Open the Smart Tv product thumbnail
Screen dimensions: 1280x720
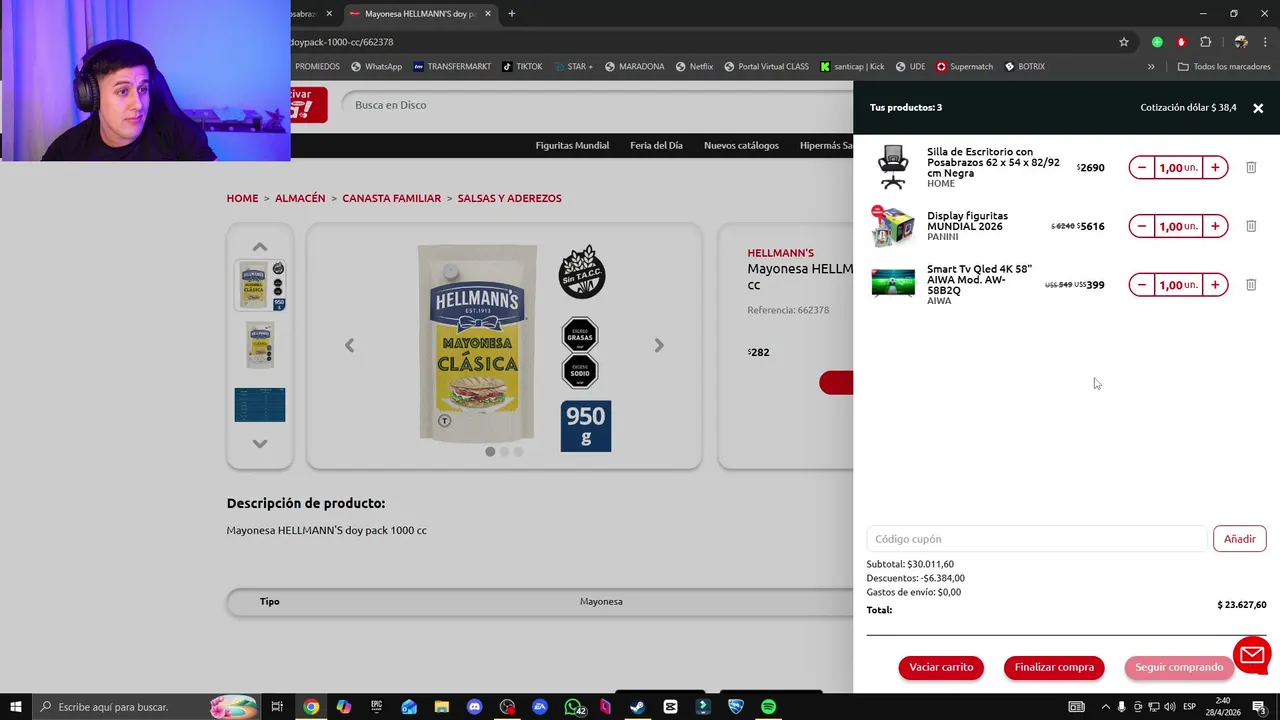coord(893,283)
